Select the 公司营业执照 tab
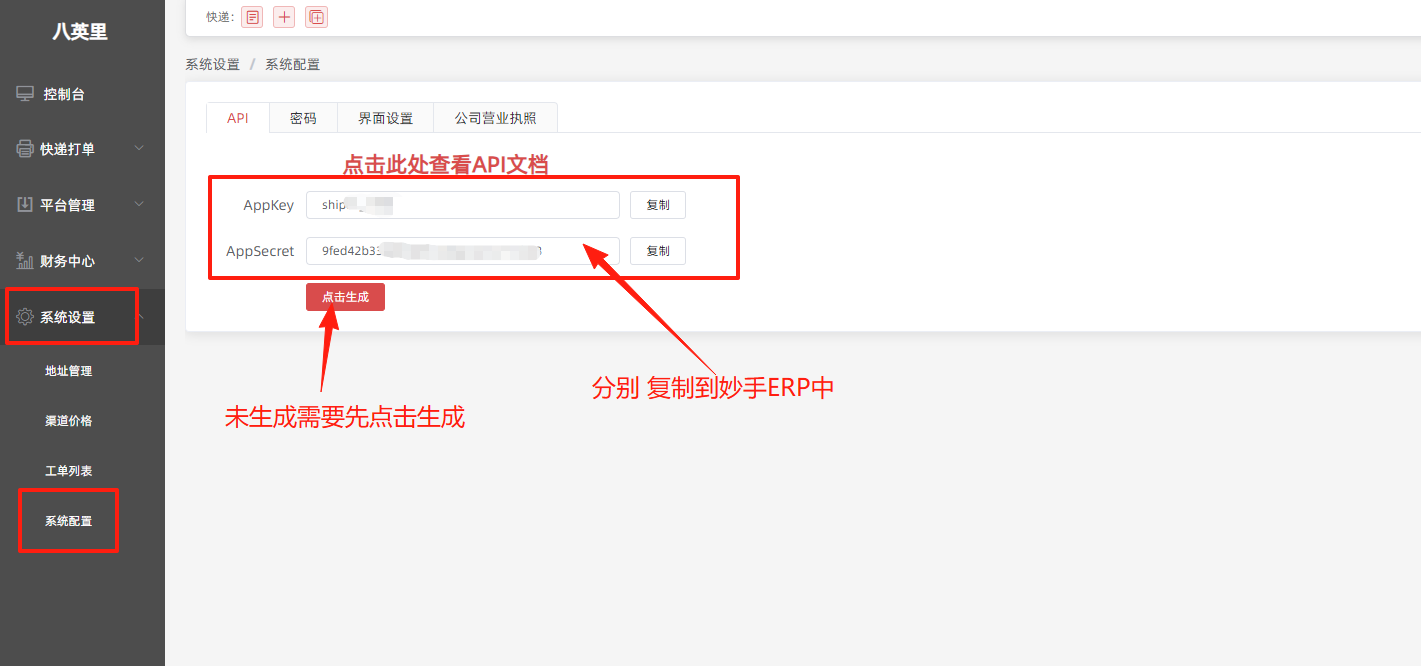 coord(495,118)
